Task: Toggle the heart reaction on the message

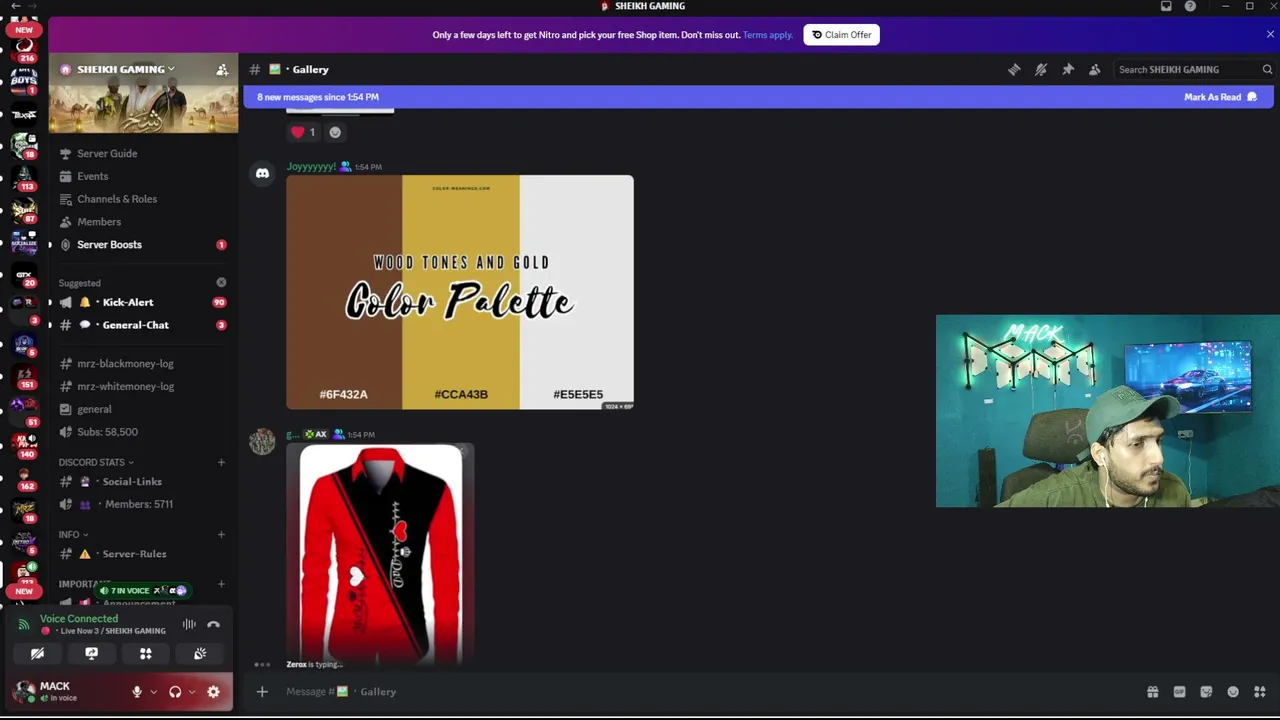Action: (x=302, y=132)
